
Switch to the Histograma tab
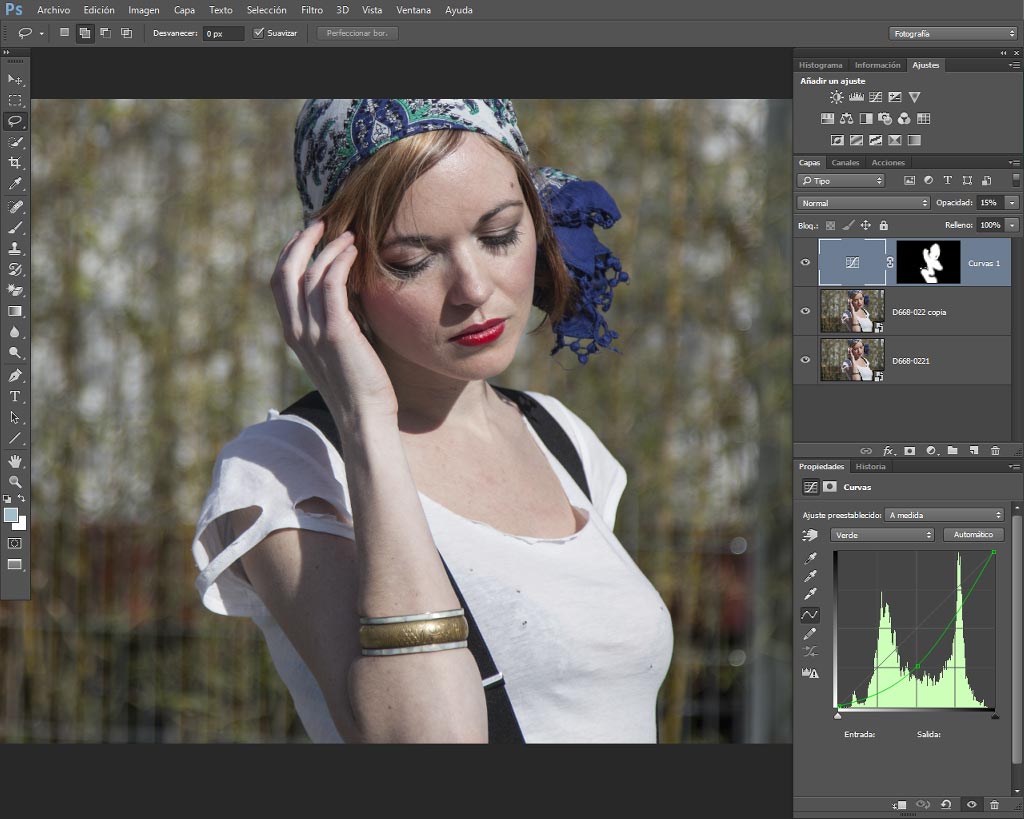(x=820, y=65)
